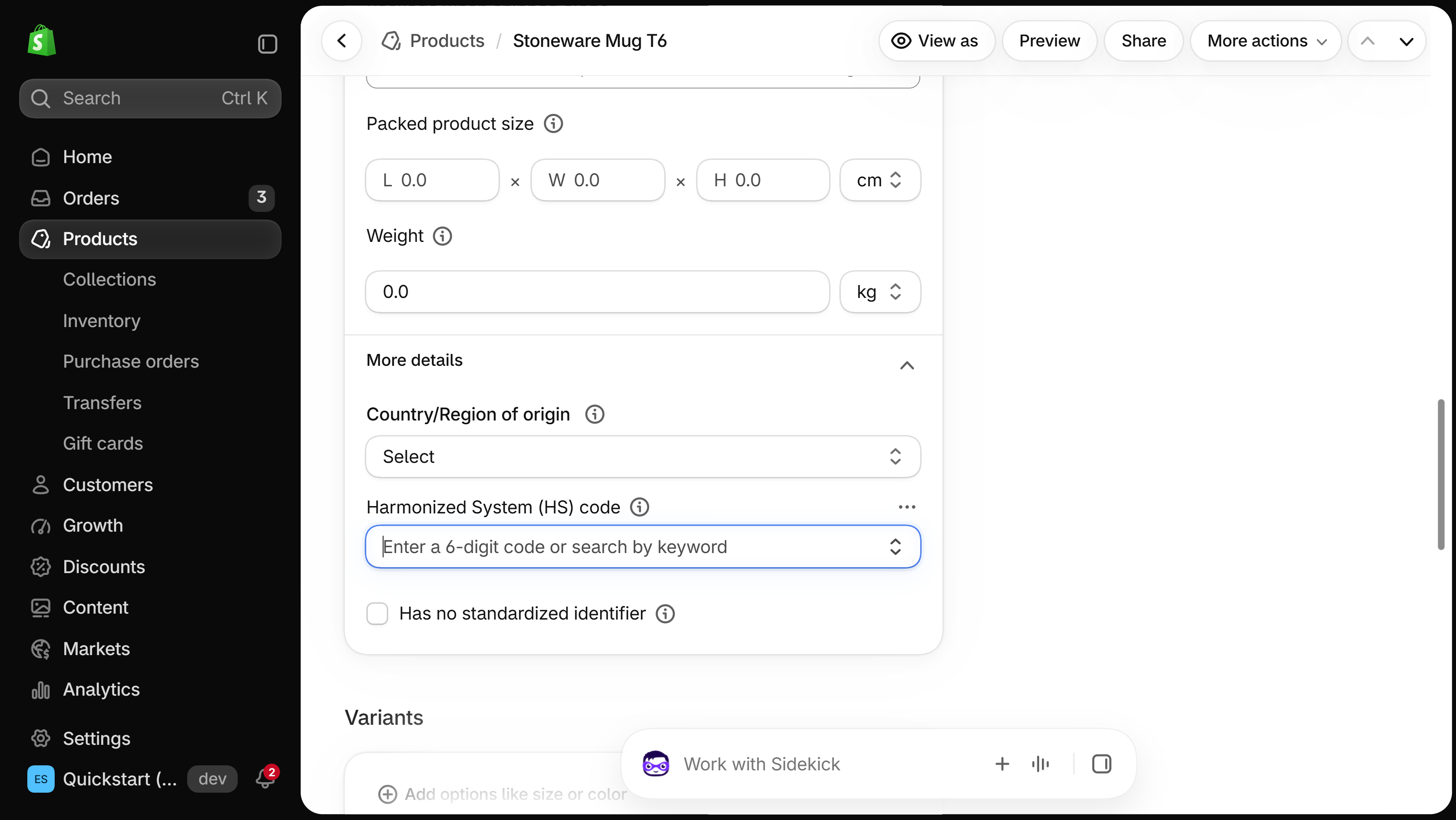Click the voice waveform icon in Sidekick
This screenshot has height=820, width=1456.
[x=1041, y=764]
